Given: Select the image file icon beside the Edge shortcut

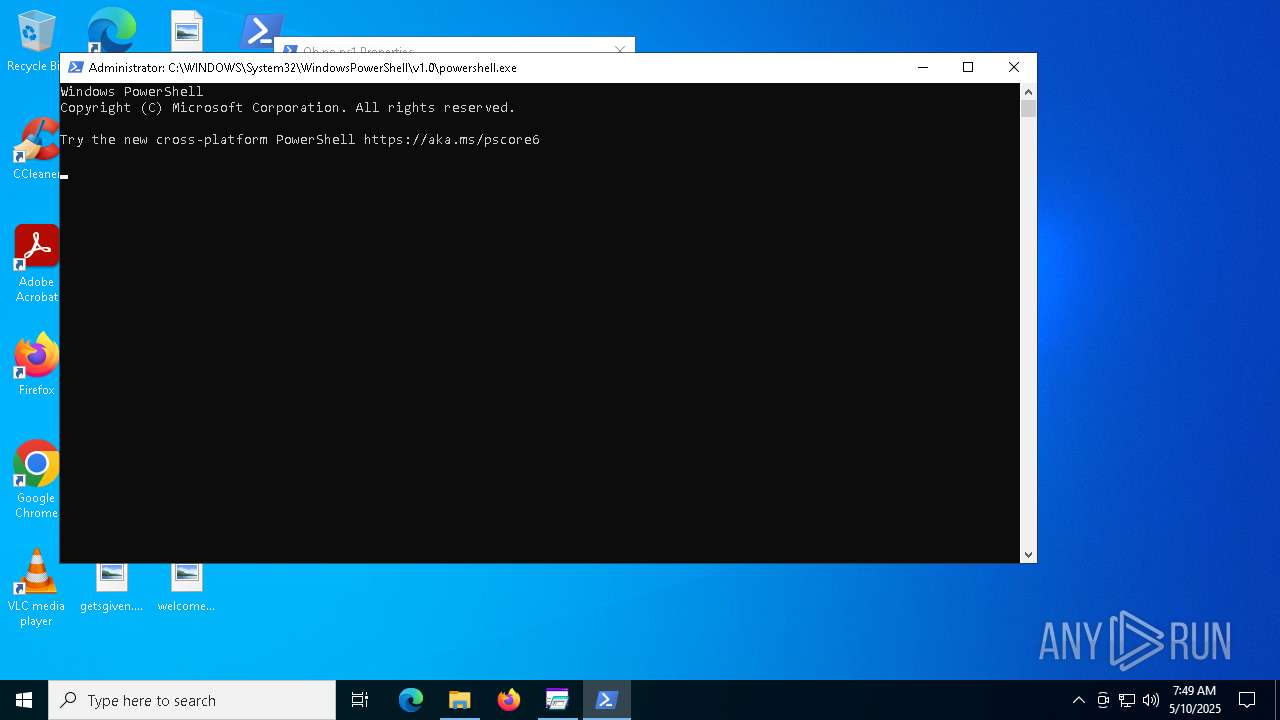Looking at the screenshot, I should 186,30.
